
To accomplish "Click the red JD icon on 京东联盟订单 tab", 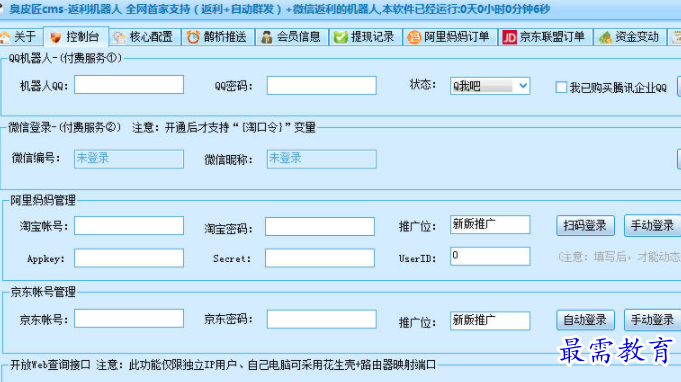I will pos(509,37).
